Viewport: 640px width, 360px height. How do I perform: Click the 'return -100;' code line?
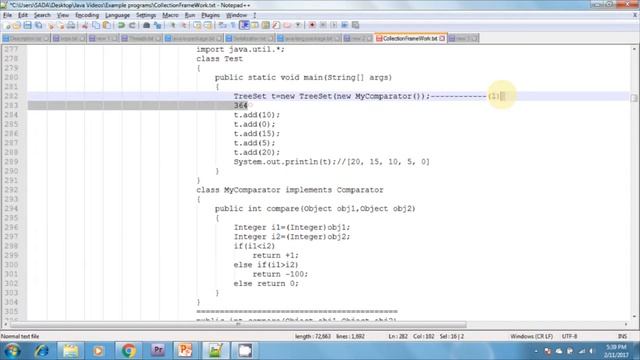[x=280, y=274]
